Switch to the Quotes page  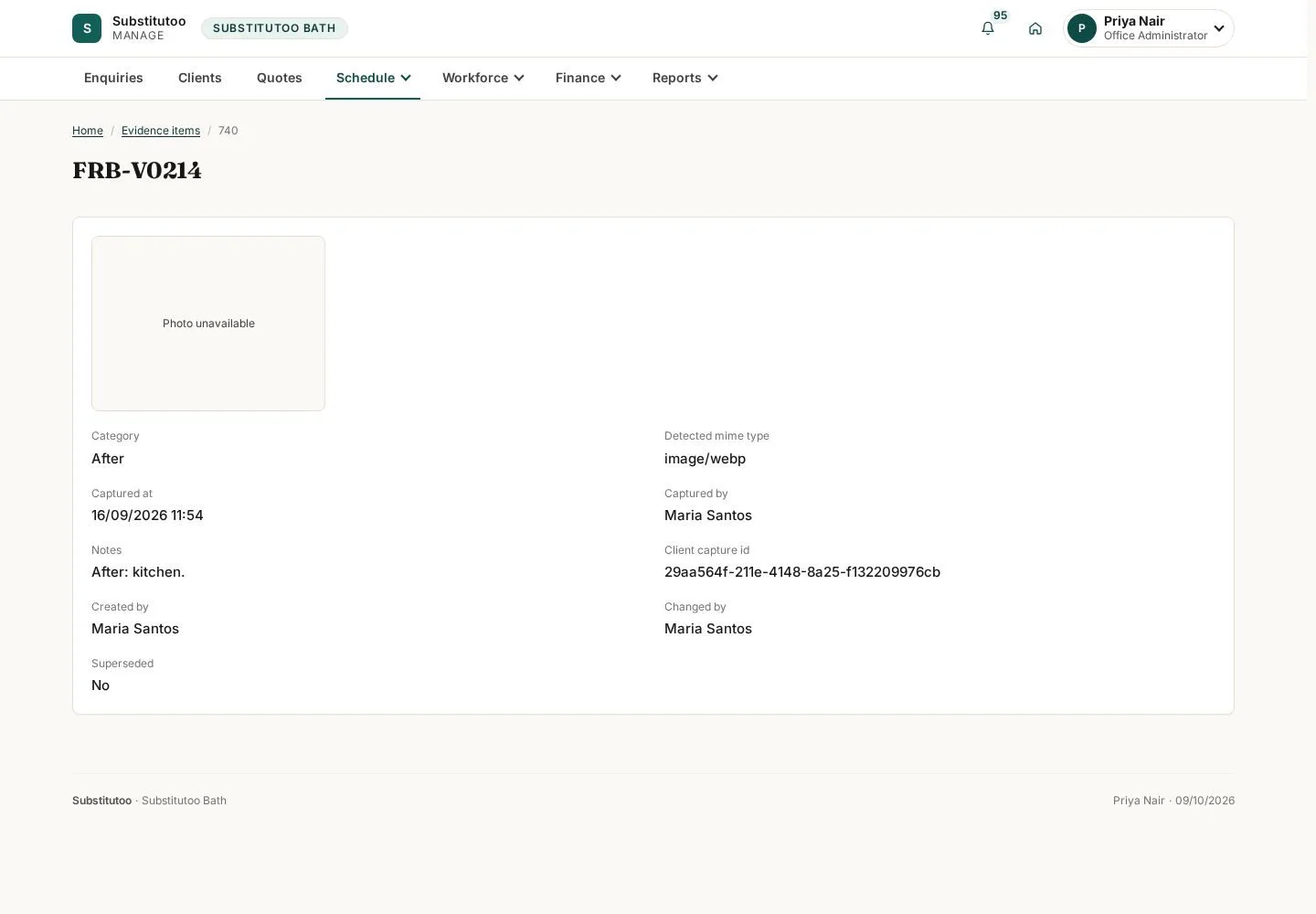280,78
